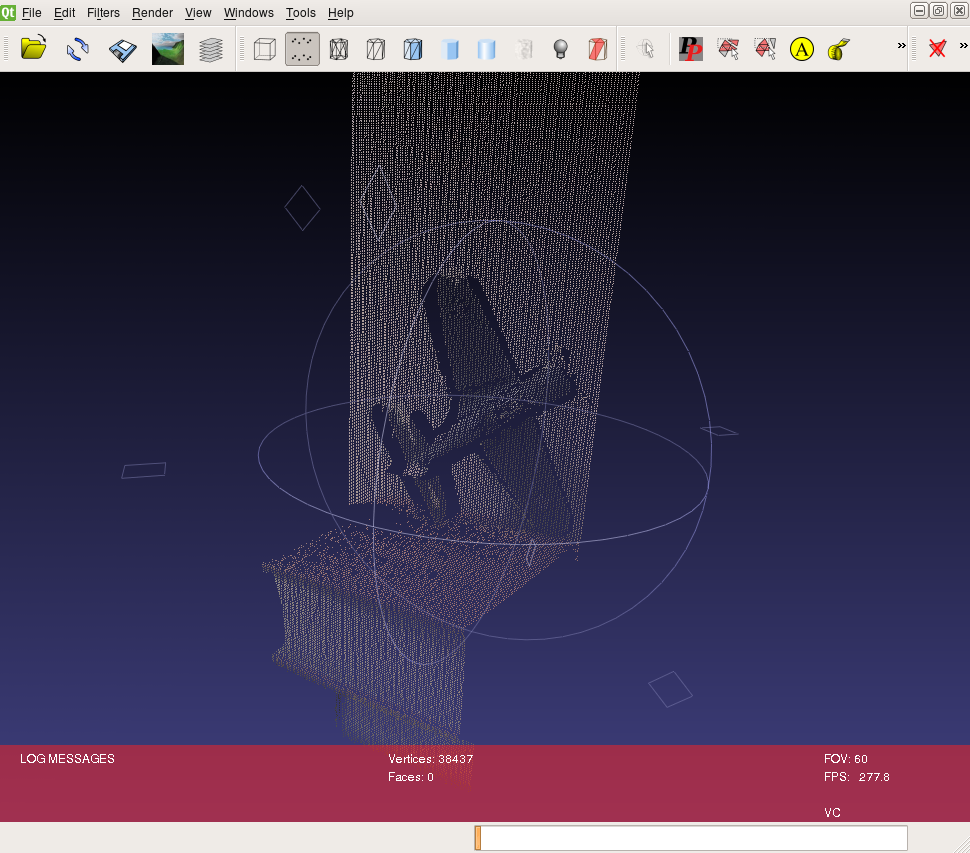Viewport: 970px width, 853px height.
Task: Open the Windows menu
Action: coord(248,13)
